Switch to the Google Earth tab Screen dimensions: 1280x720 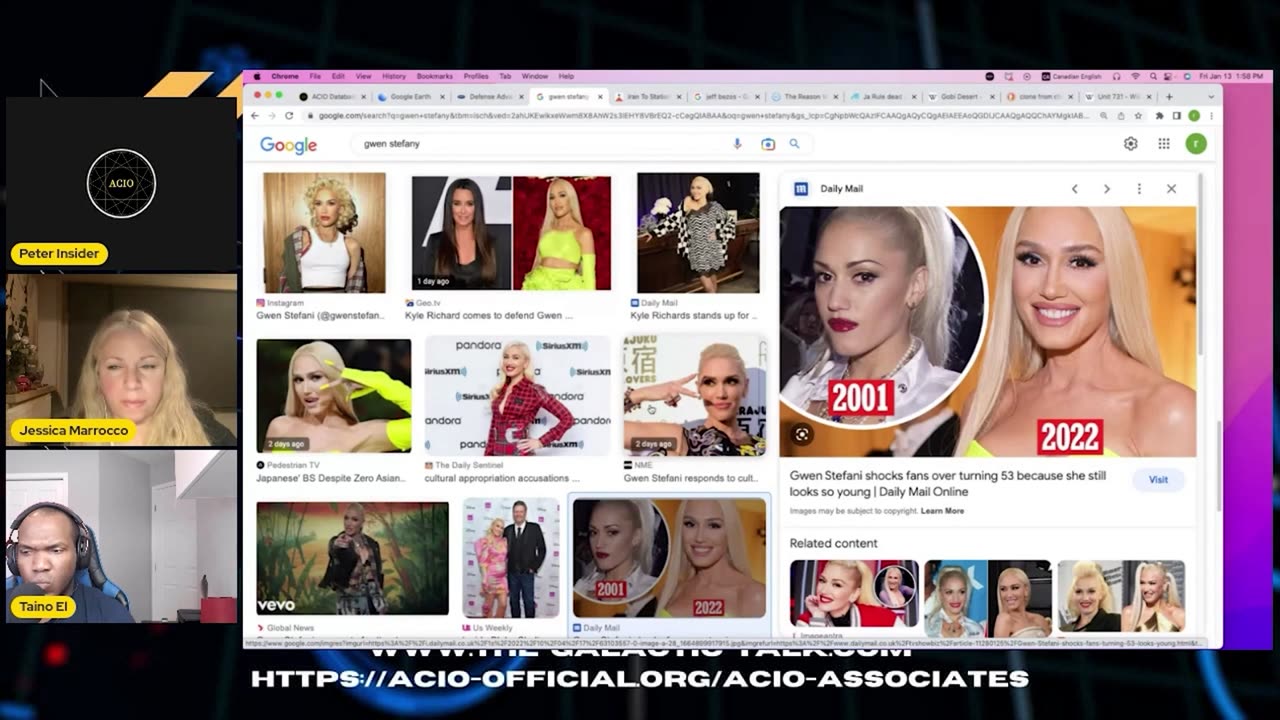pos(410,97)
